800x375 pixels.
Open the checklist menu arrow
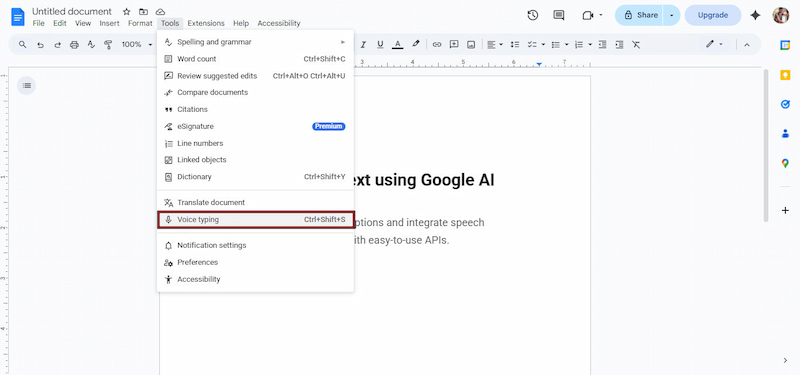[x=543, y=44]
